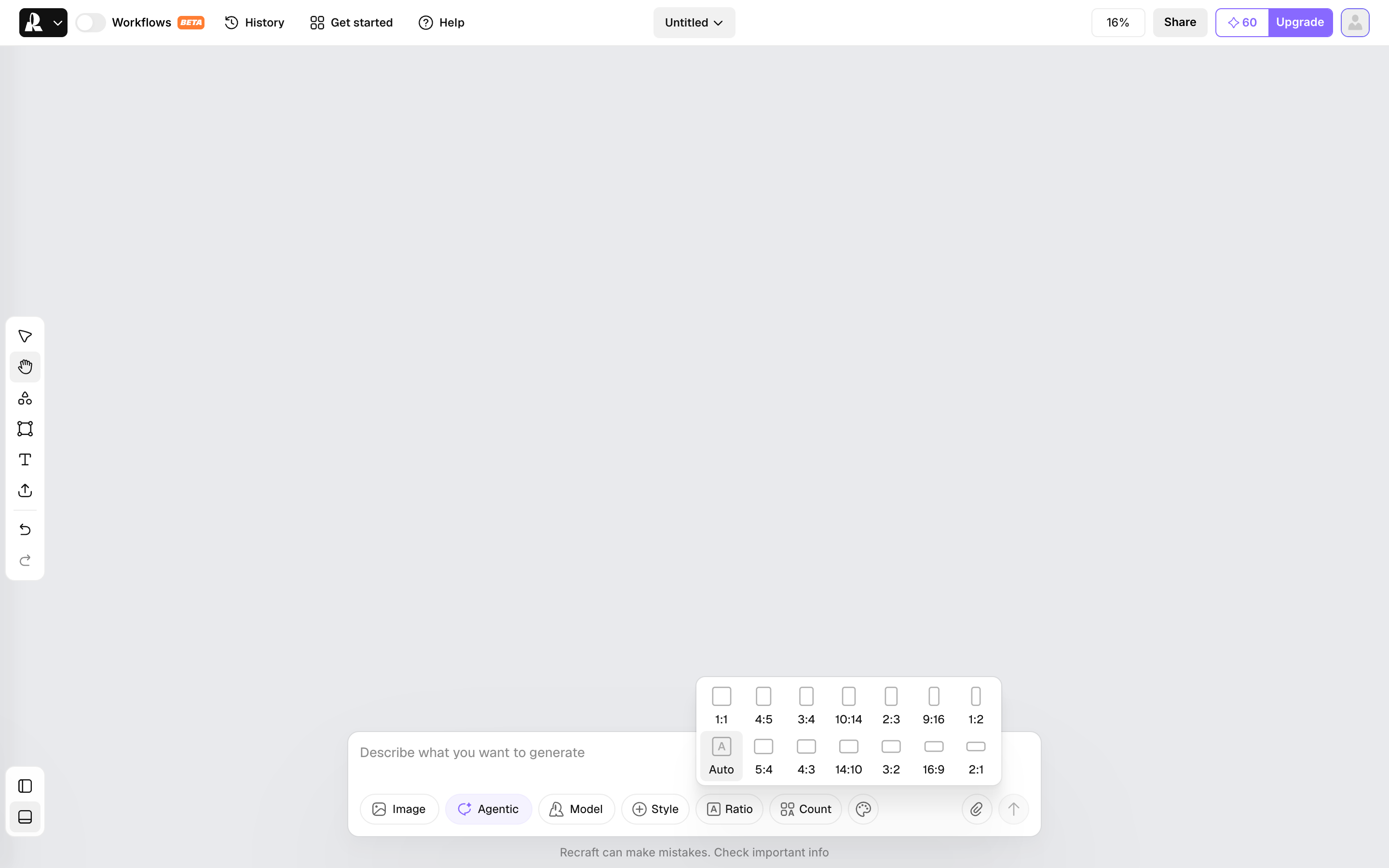Focus the prompt description field
The image size is (1389, 868).
coord(522,753)
